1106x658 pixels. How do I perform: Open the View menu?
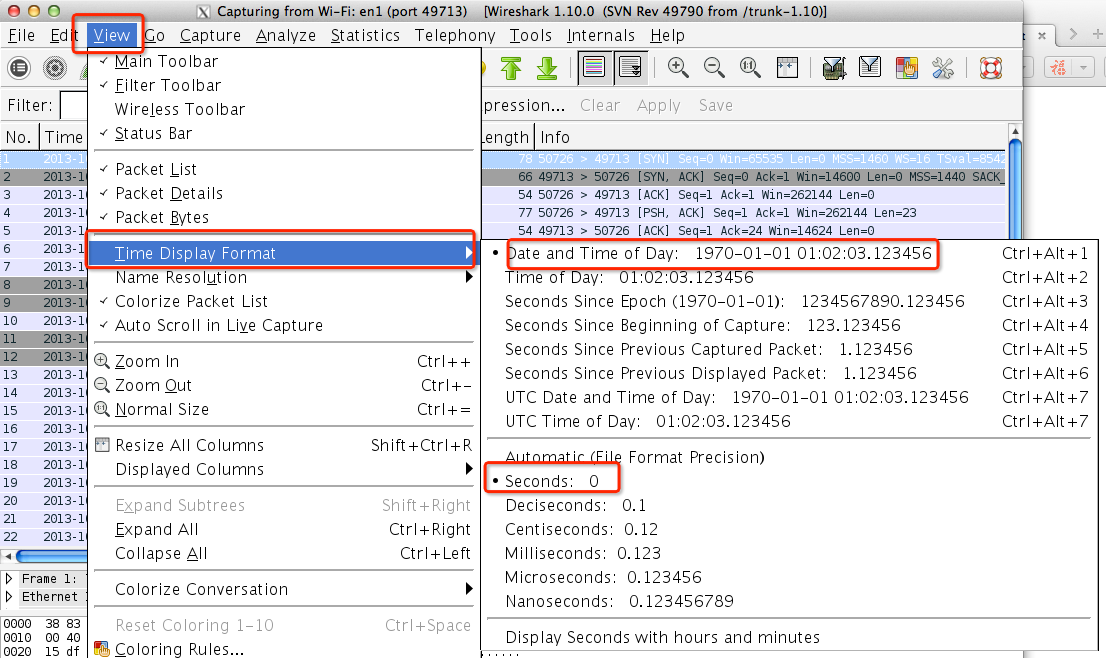point(111,35)
